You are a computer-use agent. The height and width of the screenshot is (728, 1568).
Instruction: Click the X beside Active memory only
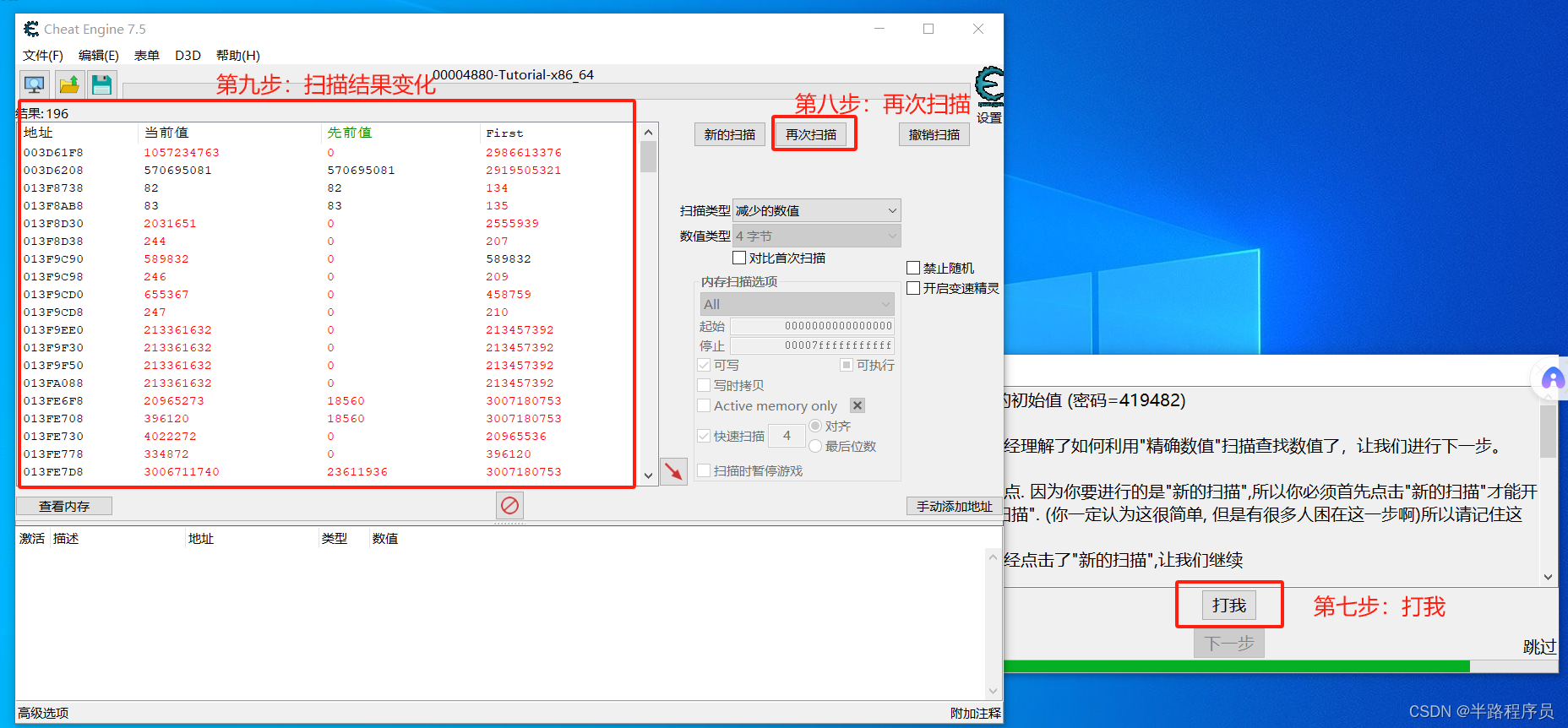pos(857,405)
